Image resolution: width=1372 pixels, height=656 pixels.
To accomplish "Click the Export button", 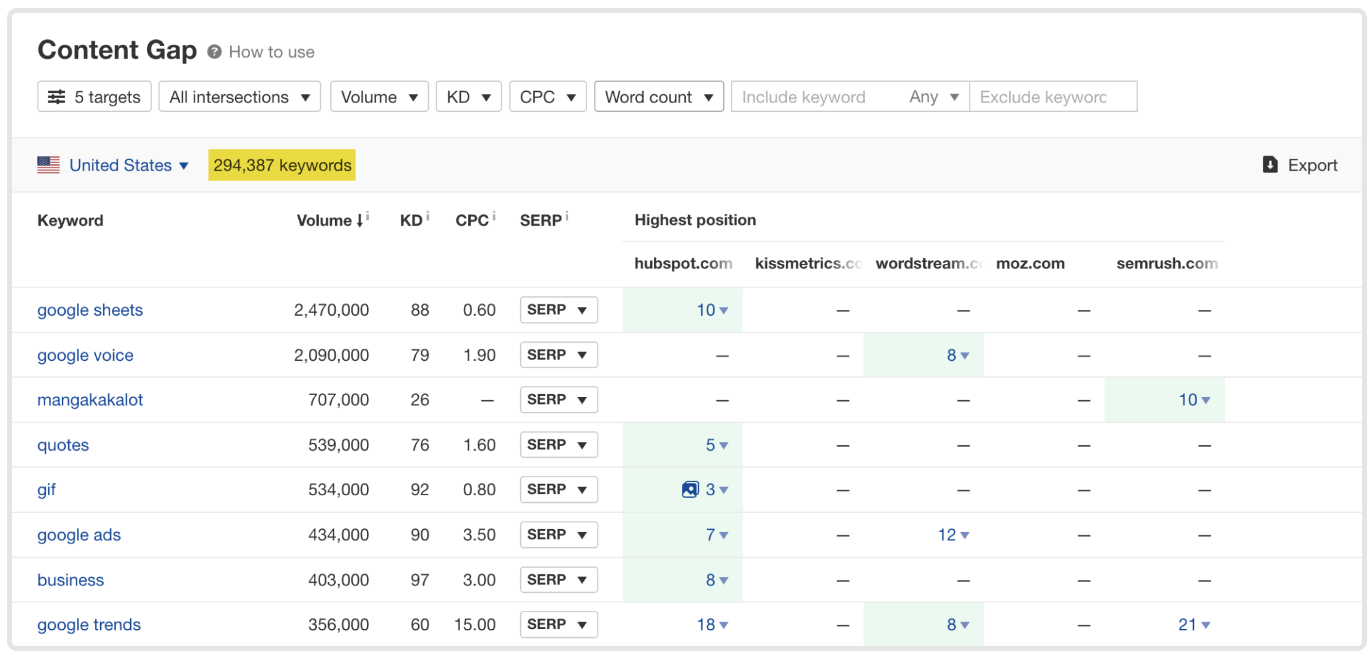I will pos(1300,165).
